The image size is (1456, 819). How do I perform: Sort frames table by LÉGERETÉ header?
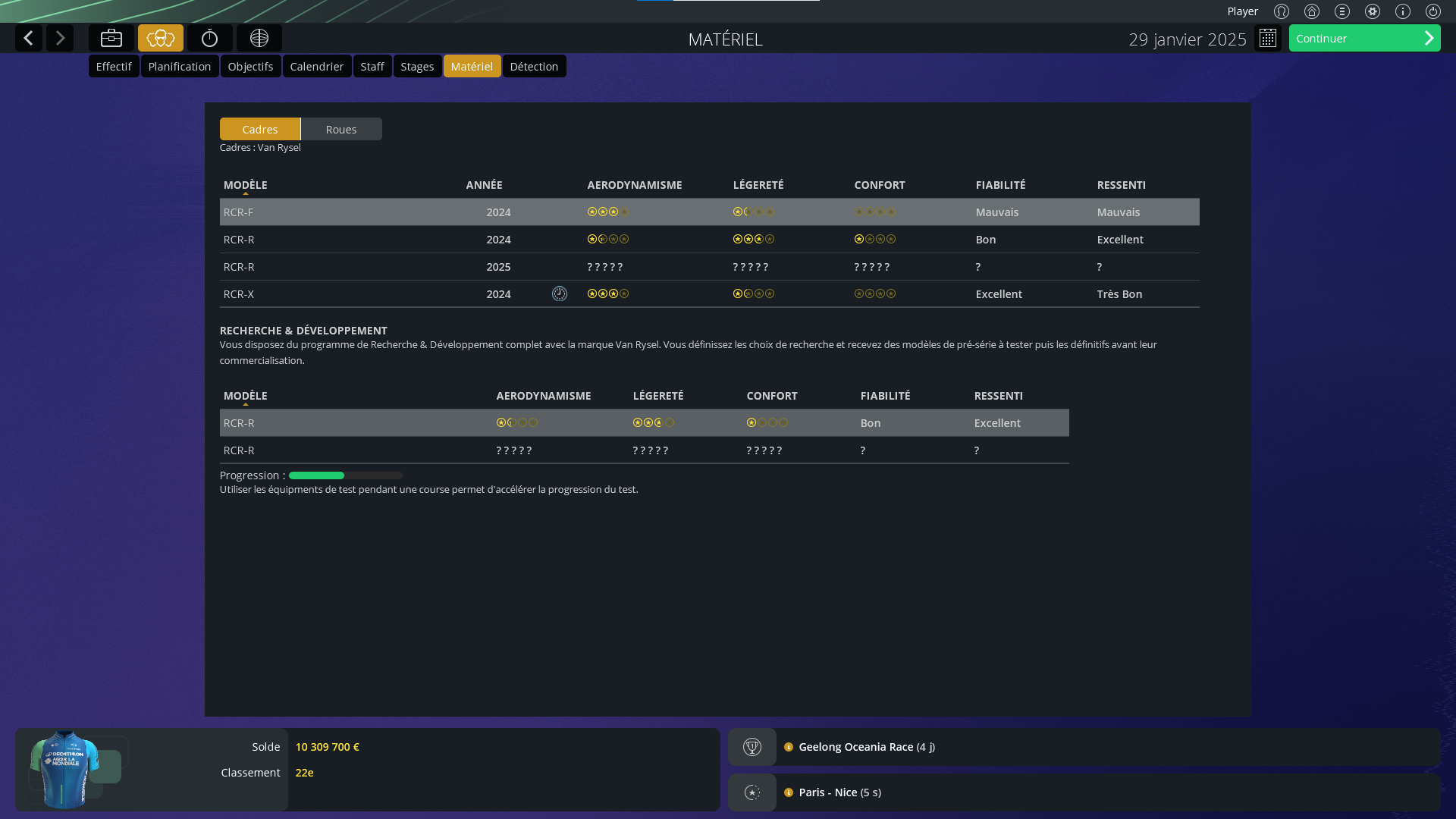click(758, 185)
